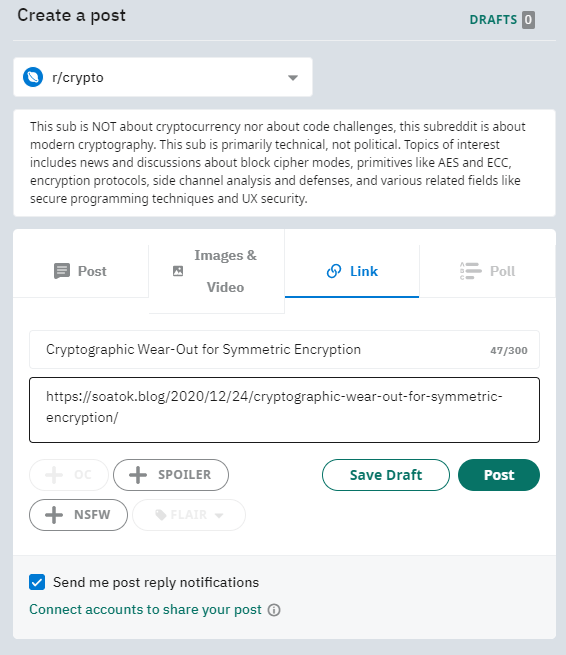Click the Post tab text-document icon
This screenshot has width=566, height=655.
coord(62,271)
